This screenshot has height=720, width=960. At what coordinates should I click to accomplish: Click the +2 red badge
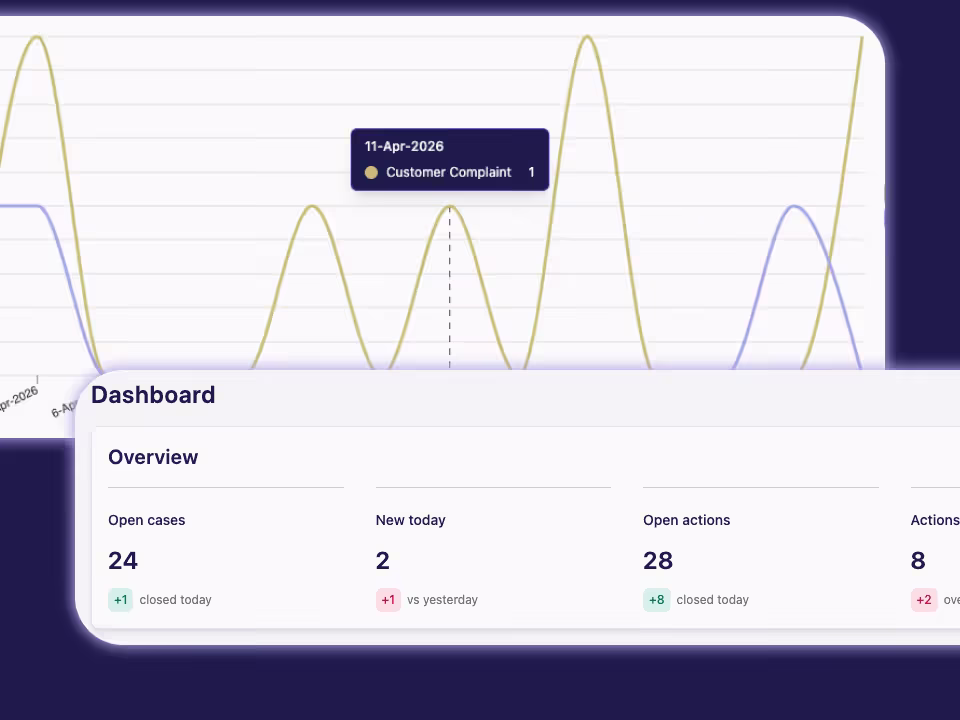[924, 600]
